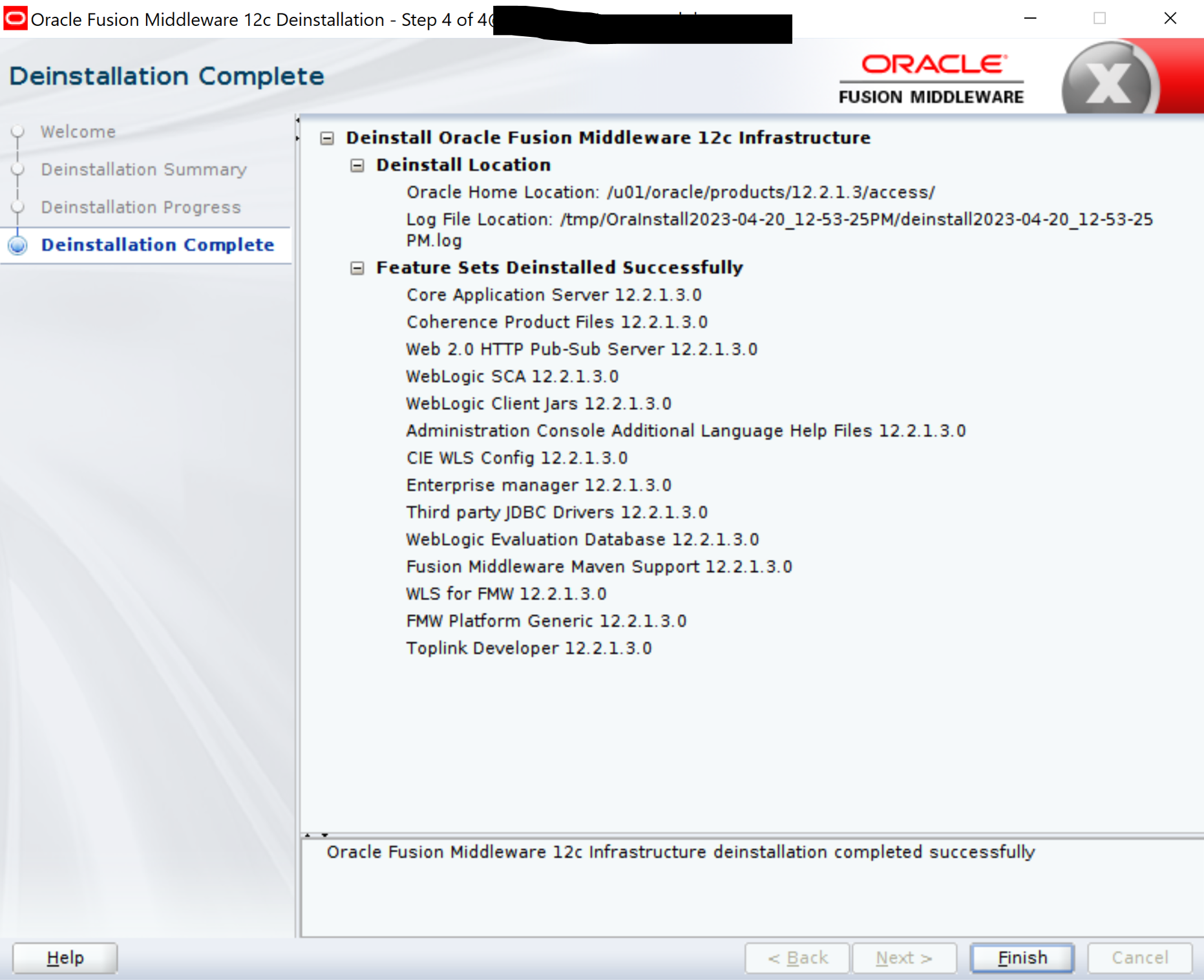1204x980 pixels.
Task: Click the blue Deinstallation Complete step bullet
Action: (x=17, y=245)
